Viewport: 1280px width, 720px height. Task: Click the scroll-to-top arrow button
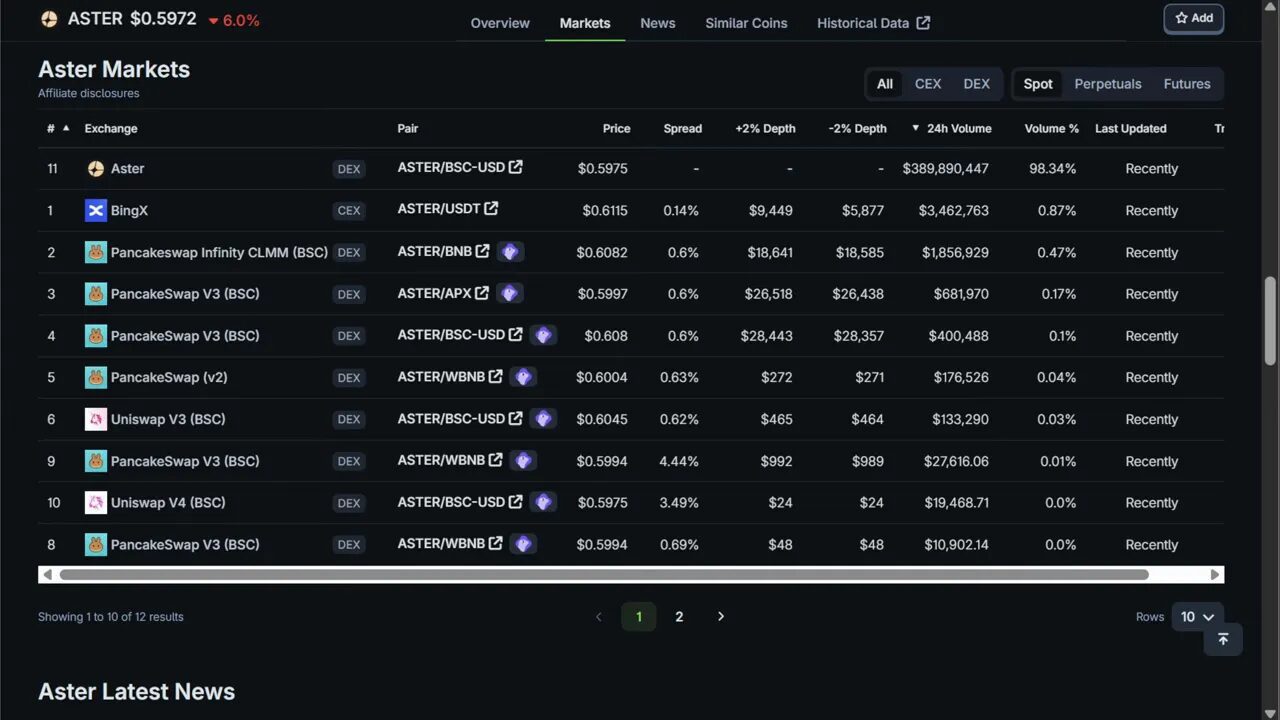pos(1223,639)
